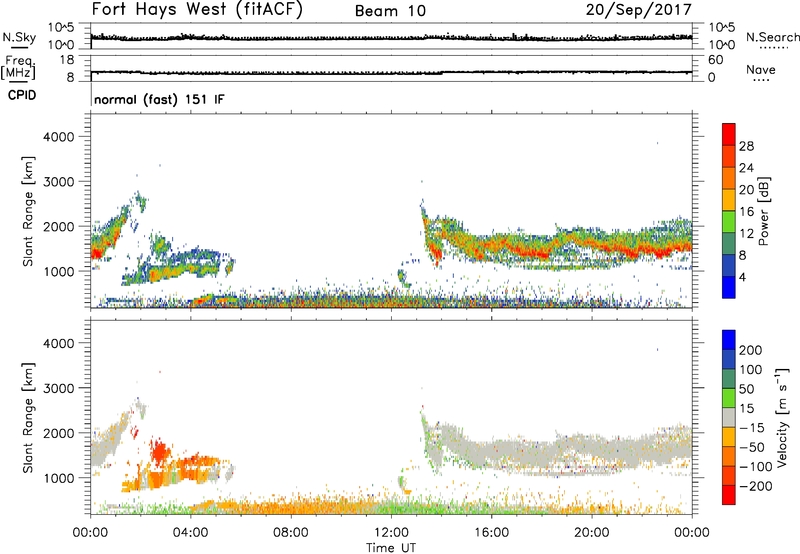Click the "12:00" time tick label
The width and height of the screenshot is (800, 554).
(391, 533)
